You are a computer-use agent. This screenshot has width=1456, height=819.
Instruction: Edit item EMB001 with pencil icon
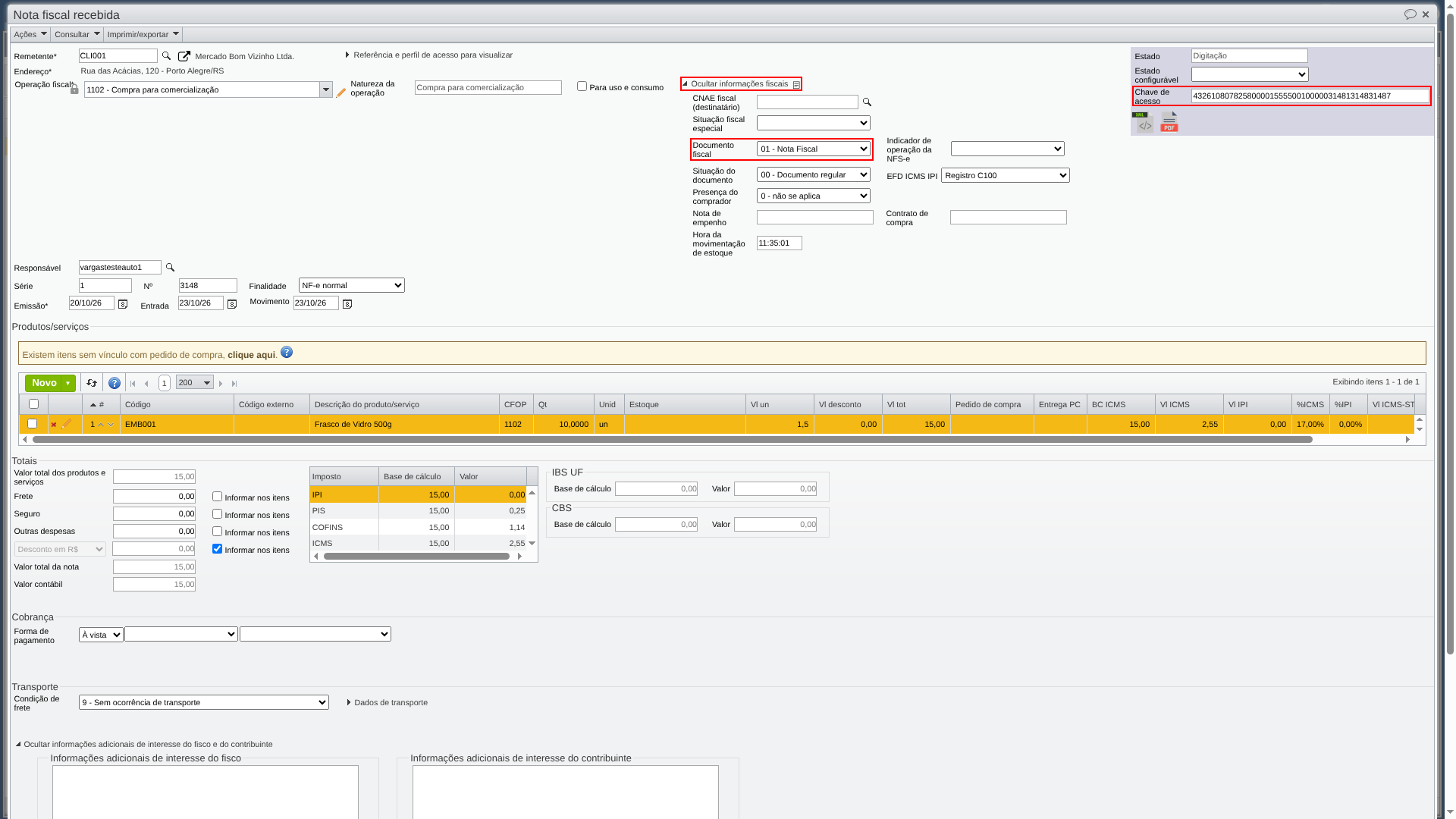(x=67, y=424)
